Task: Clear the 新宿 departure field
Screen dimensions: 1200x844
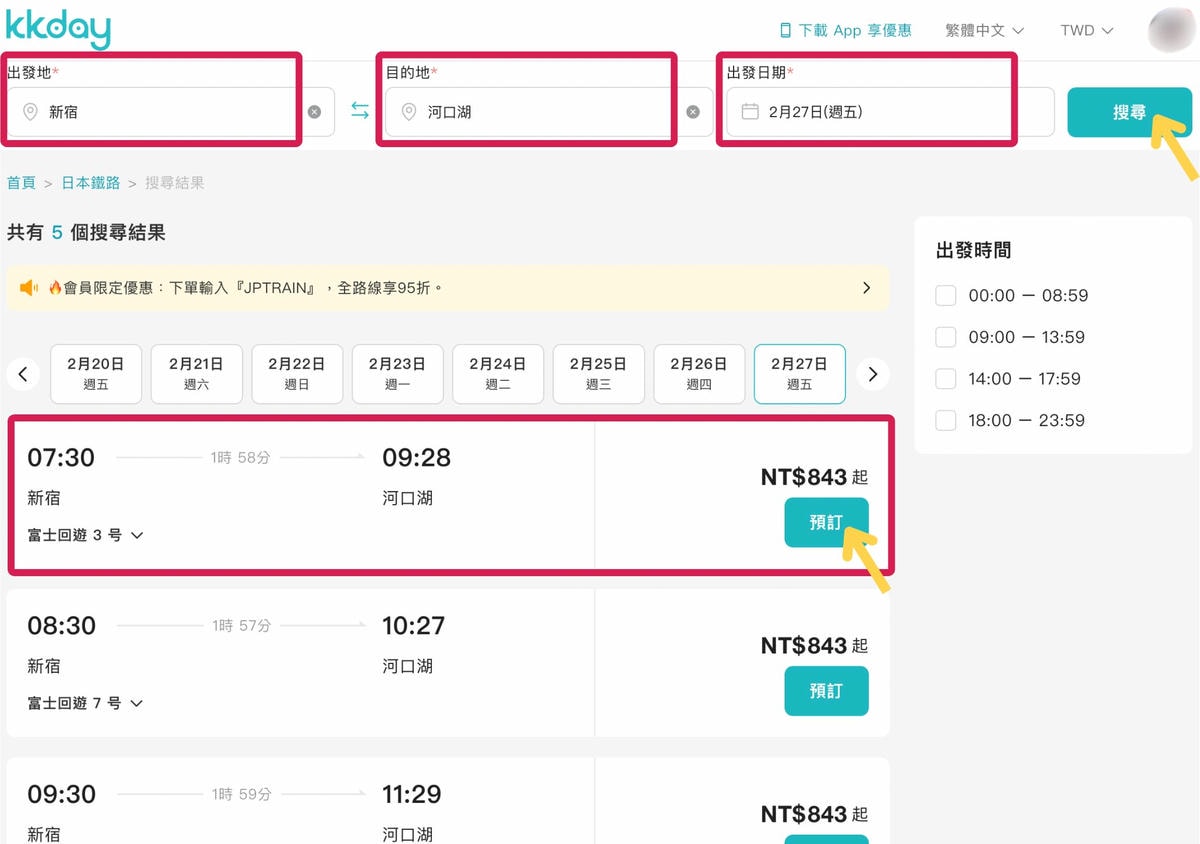Action: coord(314,112)
